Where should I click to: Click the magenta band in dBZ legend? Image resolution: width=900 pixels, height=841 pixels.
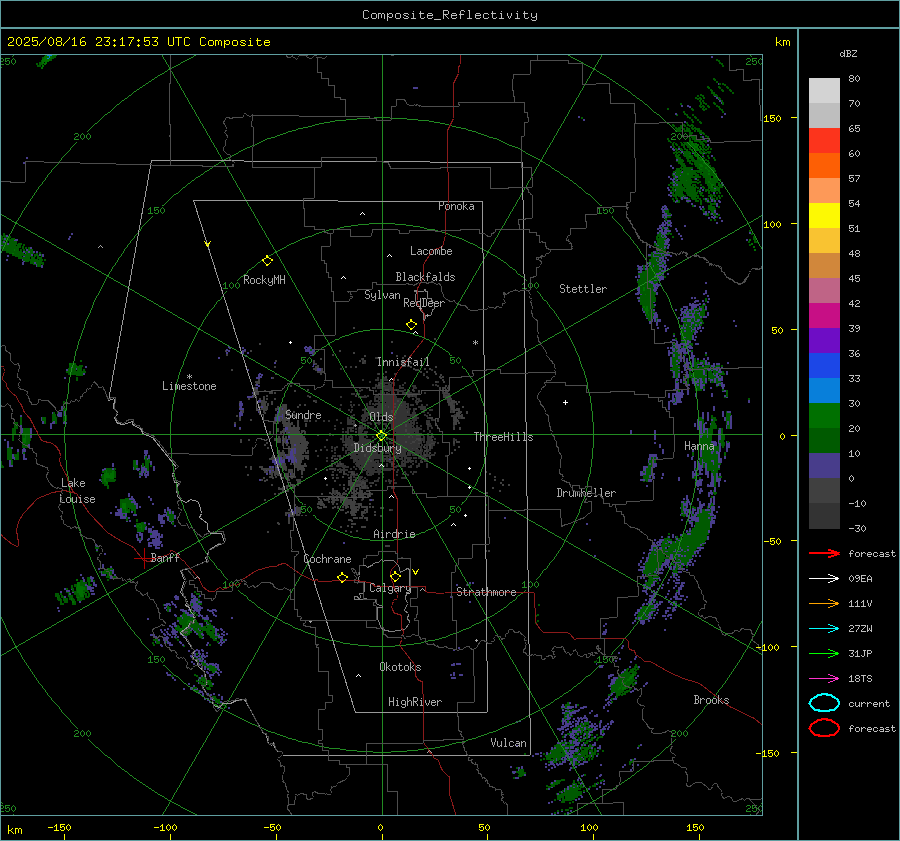[824, 315]
